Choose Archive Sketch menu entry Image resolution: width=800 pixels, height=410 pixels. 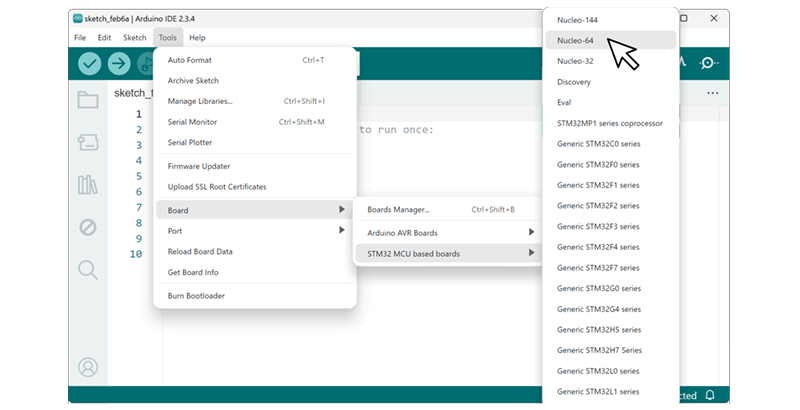tap(255, 81)
